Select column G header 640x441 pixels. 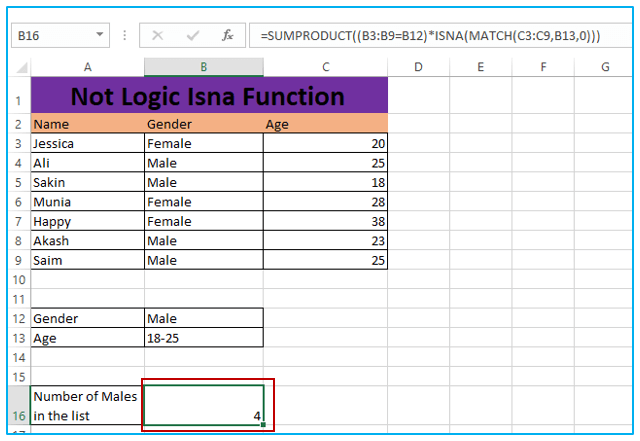pos(605,67)
